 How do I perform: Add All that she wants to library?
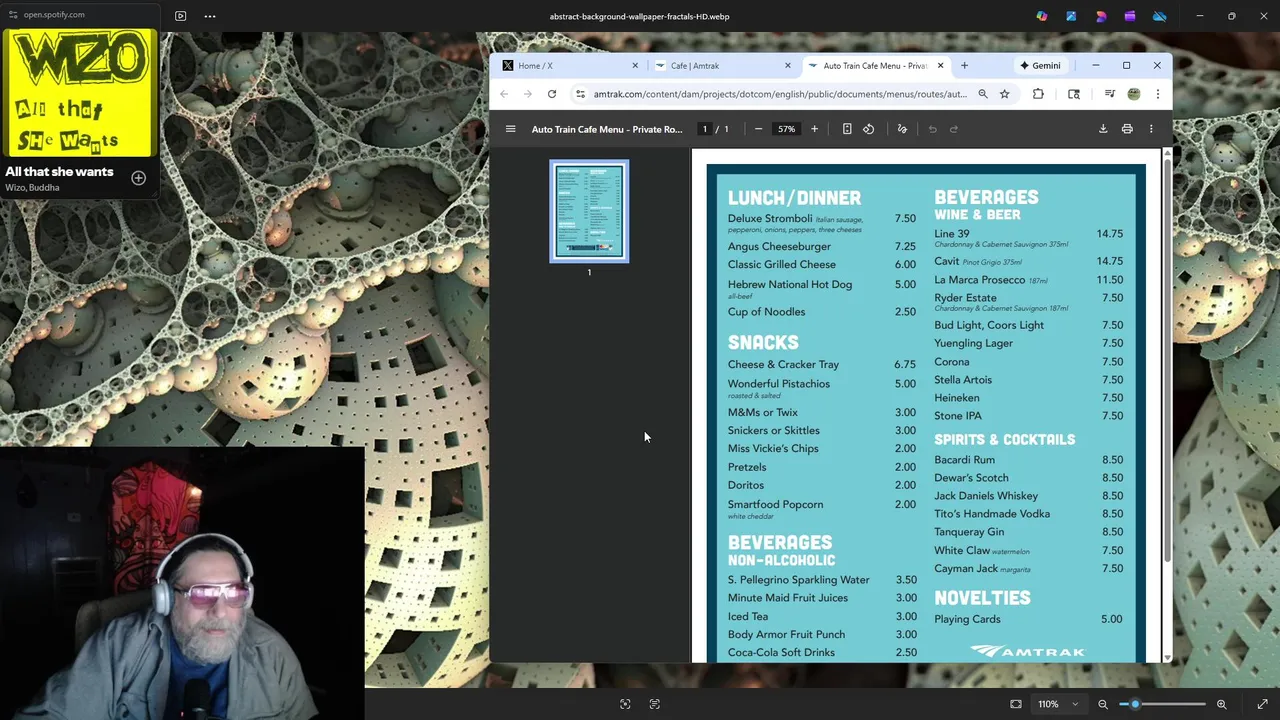(x=139, y=178)
